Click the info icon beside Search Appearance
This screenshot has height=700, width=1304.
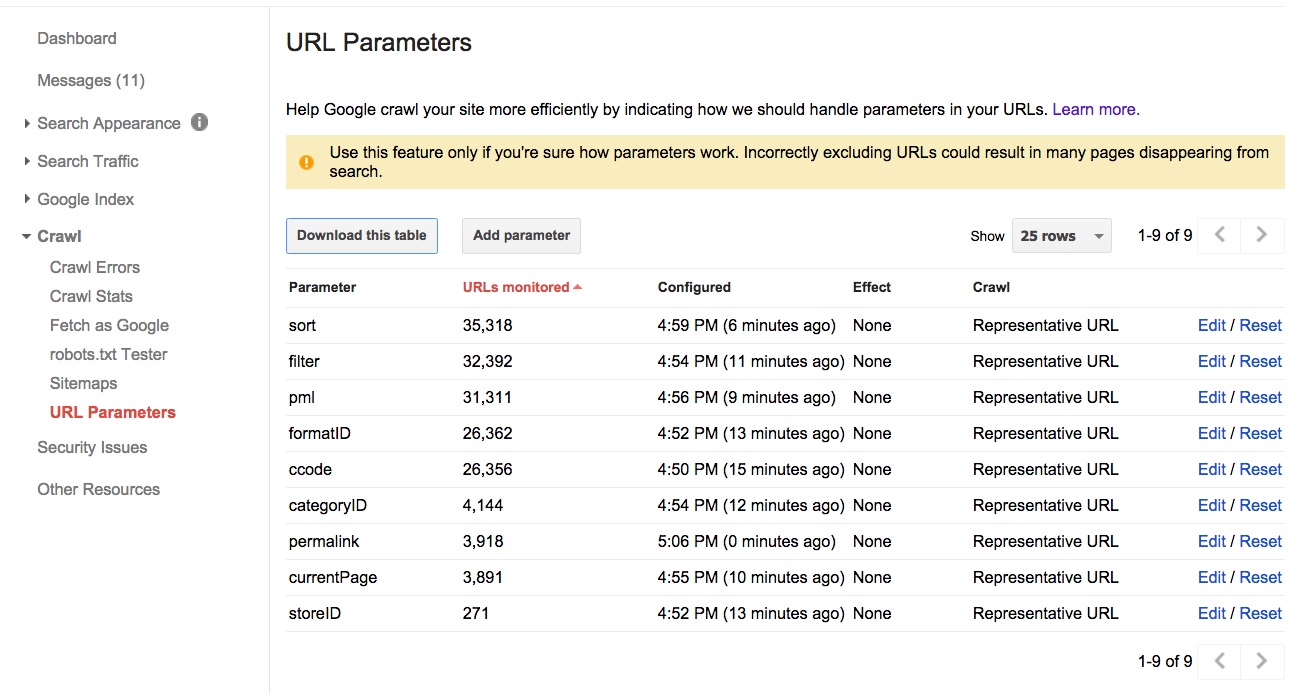199,123
